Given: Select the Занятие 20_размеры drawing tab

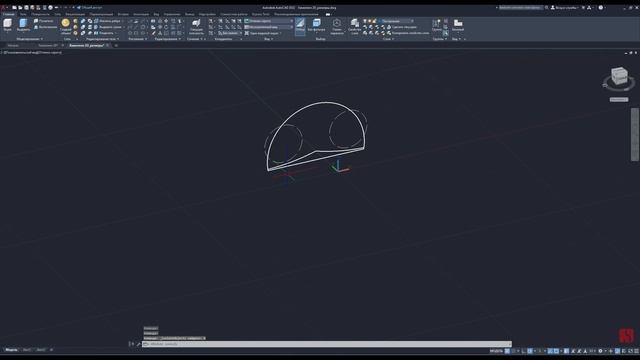Looking at the screenshot, I should pos(87,46).
